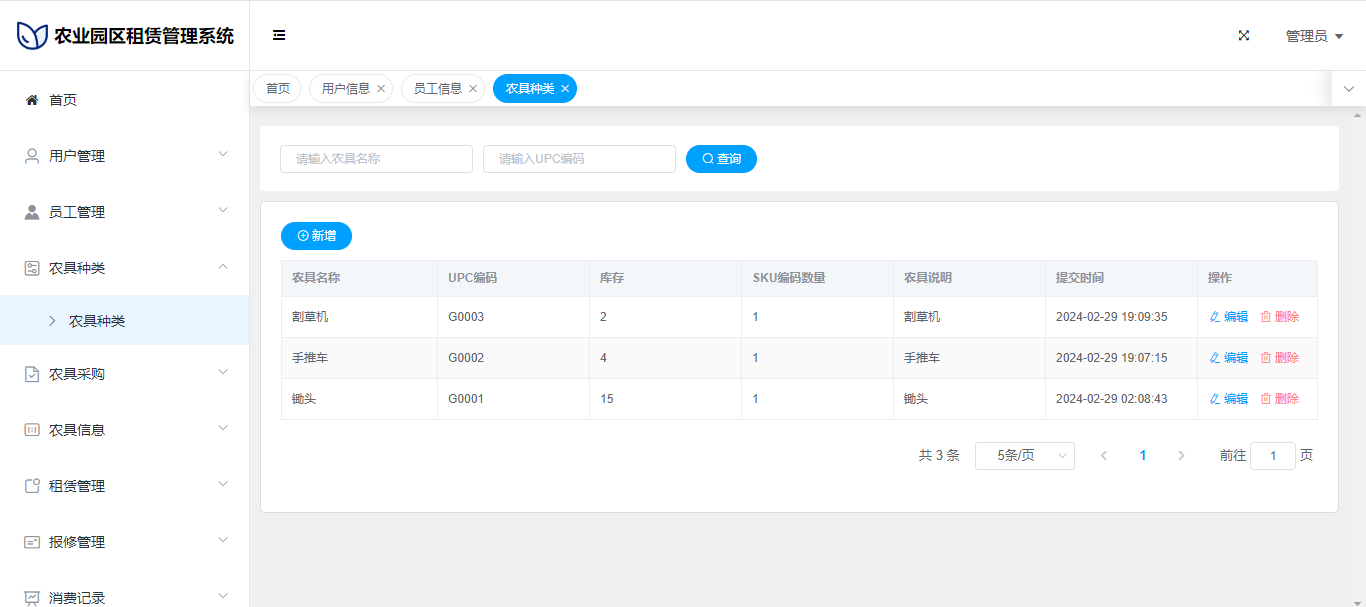Click the sidebar collapse hamburger icon
This screenshot has width=1366, height=607.
[279, 35]
